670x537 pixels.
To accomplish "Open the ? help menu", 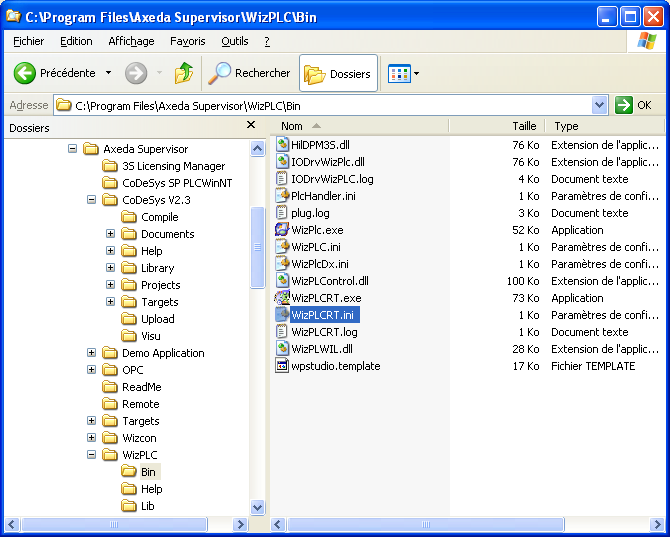I will point(267,41).
